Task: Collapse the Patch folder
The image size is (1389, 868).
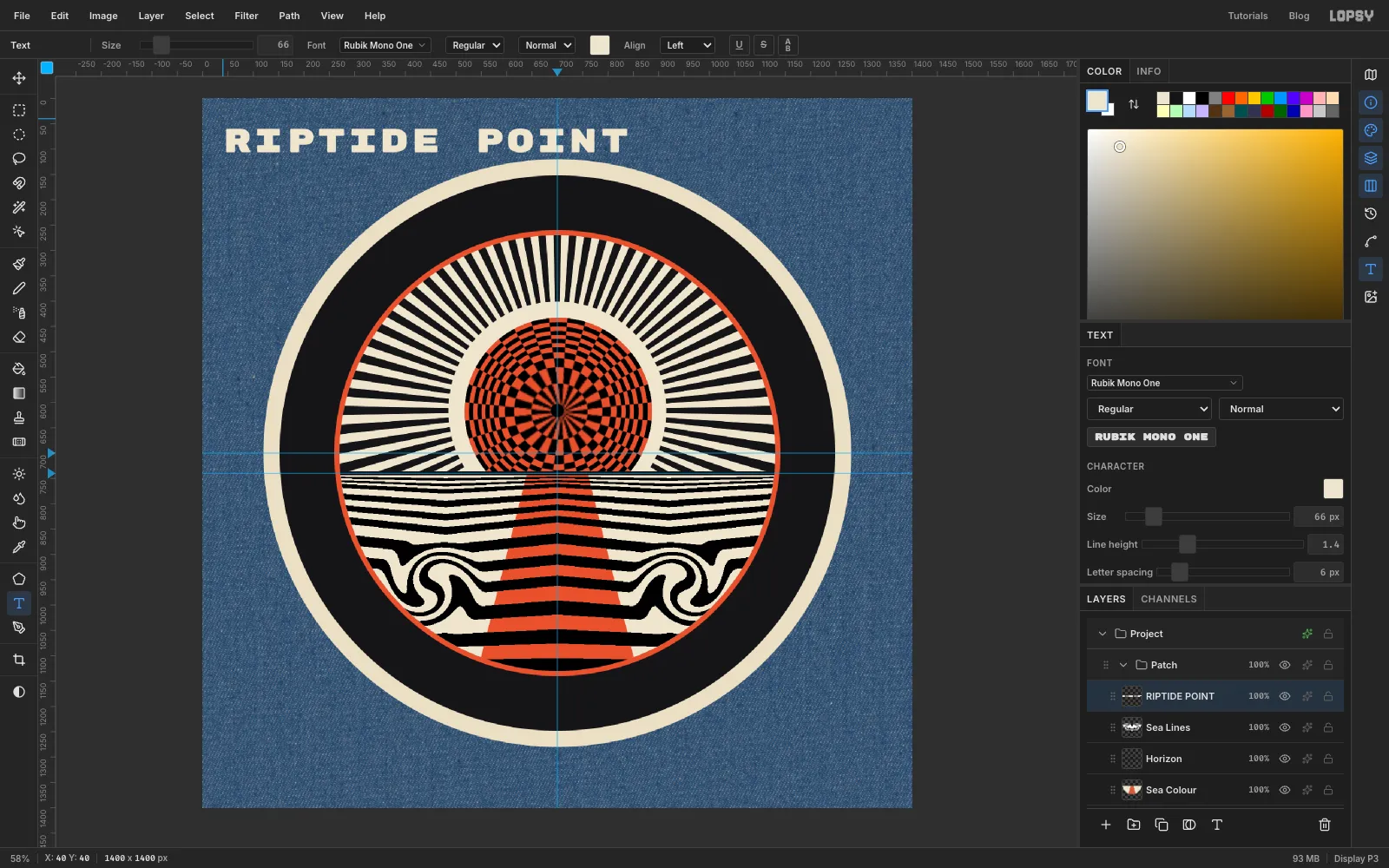Action: click(1123, 665)
